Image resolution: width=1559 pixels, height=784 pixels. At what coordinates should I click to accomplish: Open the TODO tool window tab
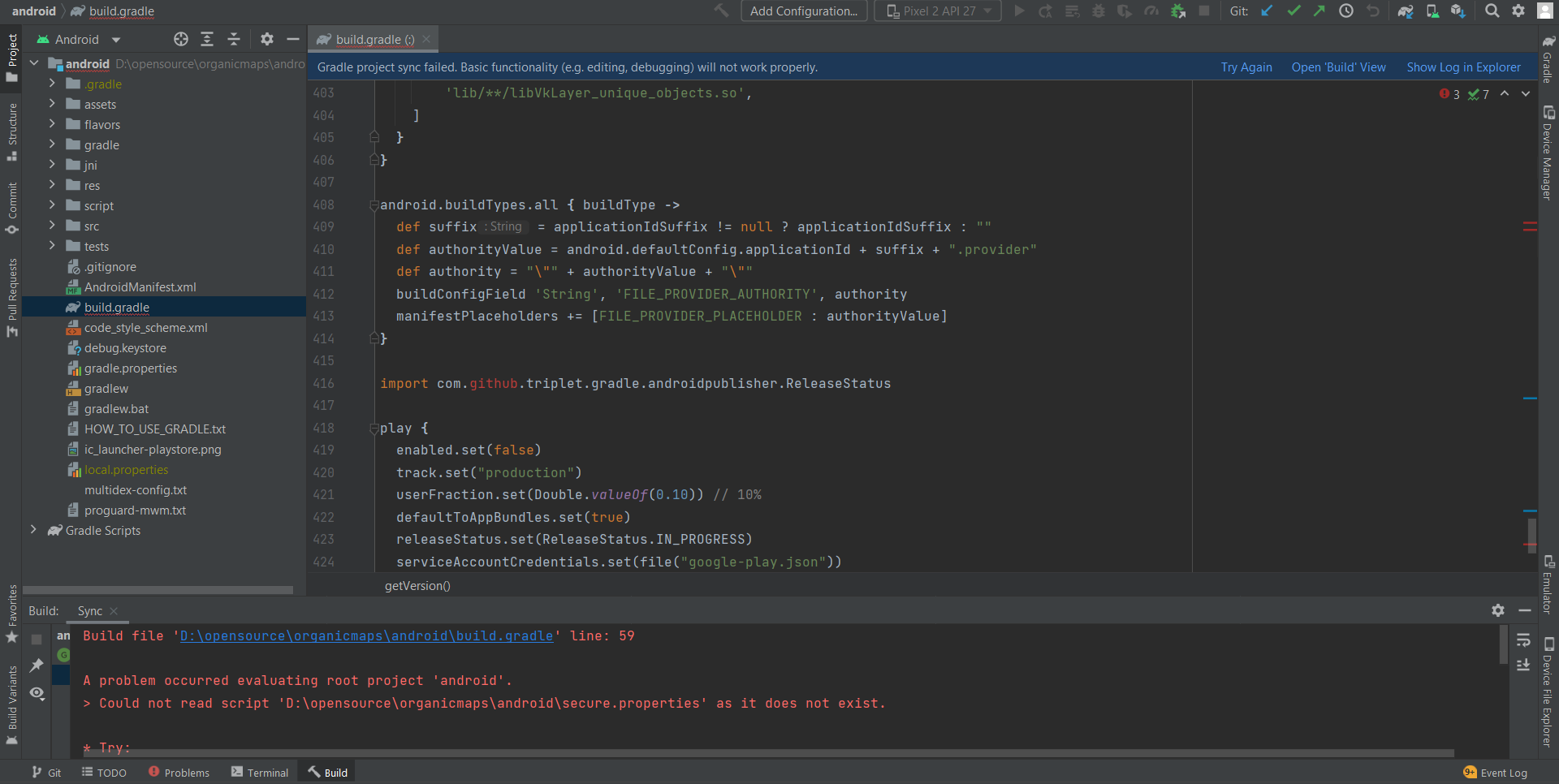[x=104, y=773]
